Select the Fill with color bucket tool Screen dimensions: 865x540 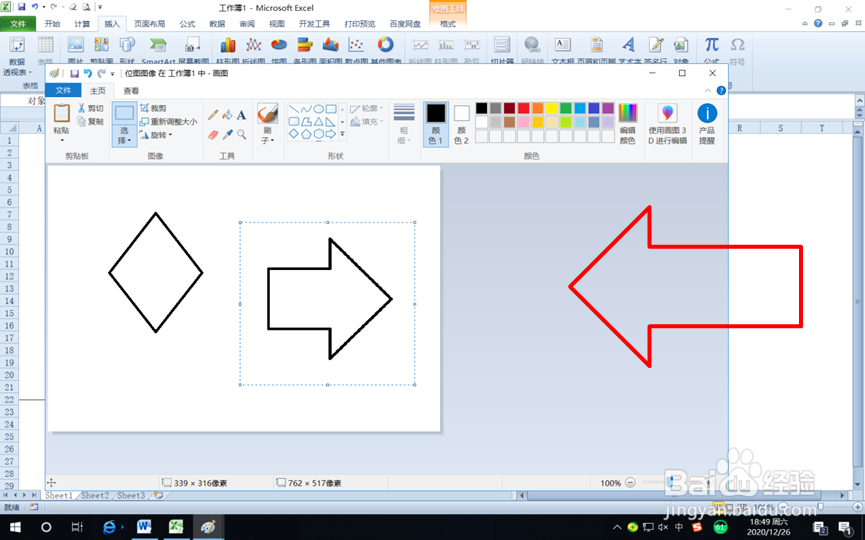pyautogui.click(x=227, y=115)
